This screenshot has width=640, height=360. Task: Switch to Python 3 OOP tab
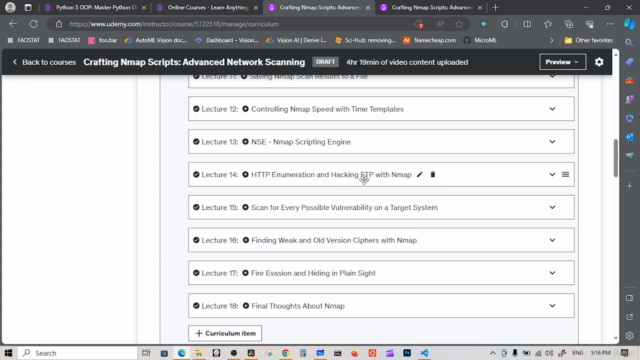[x=96, y=7]
